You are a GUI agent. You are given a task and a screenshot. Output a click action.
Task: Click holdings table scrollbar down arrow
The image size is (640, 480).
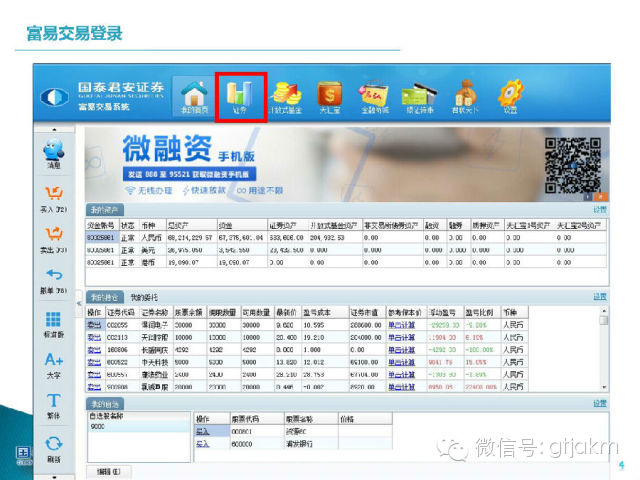pos(604,387)
